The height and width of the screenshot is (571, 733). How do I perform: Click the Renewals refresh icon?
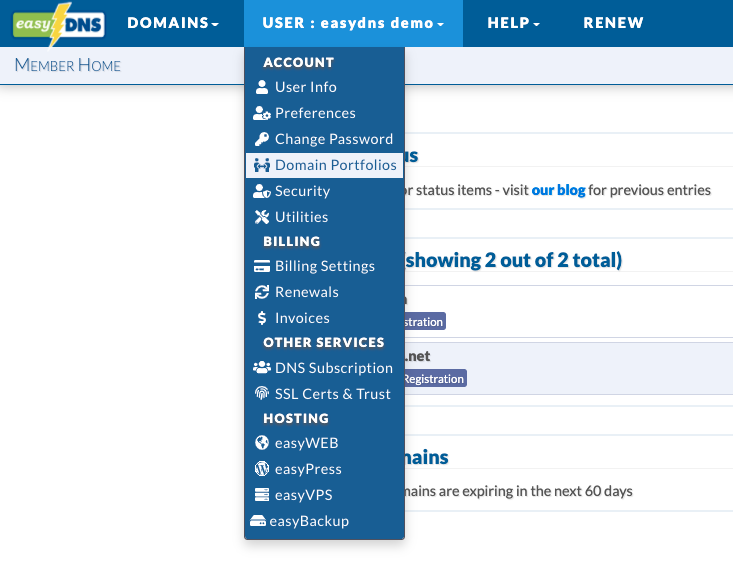click(x=262, y=292)
